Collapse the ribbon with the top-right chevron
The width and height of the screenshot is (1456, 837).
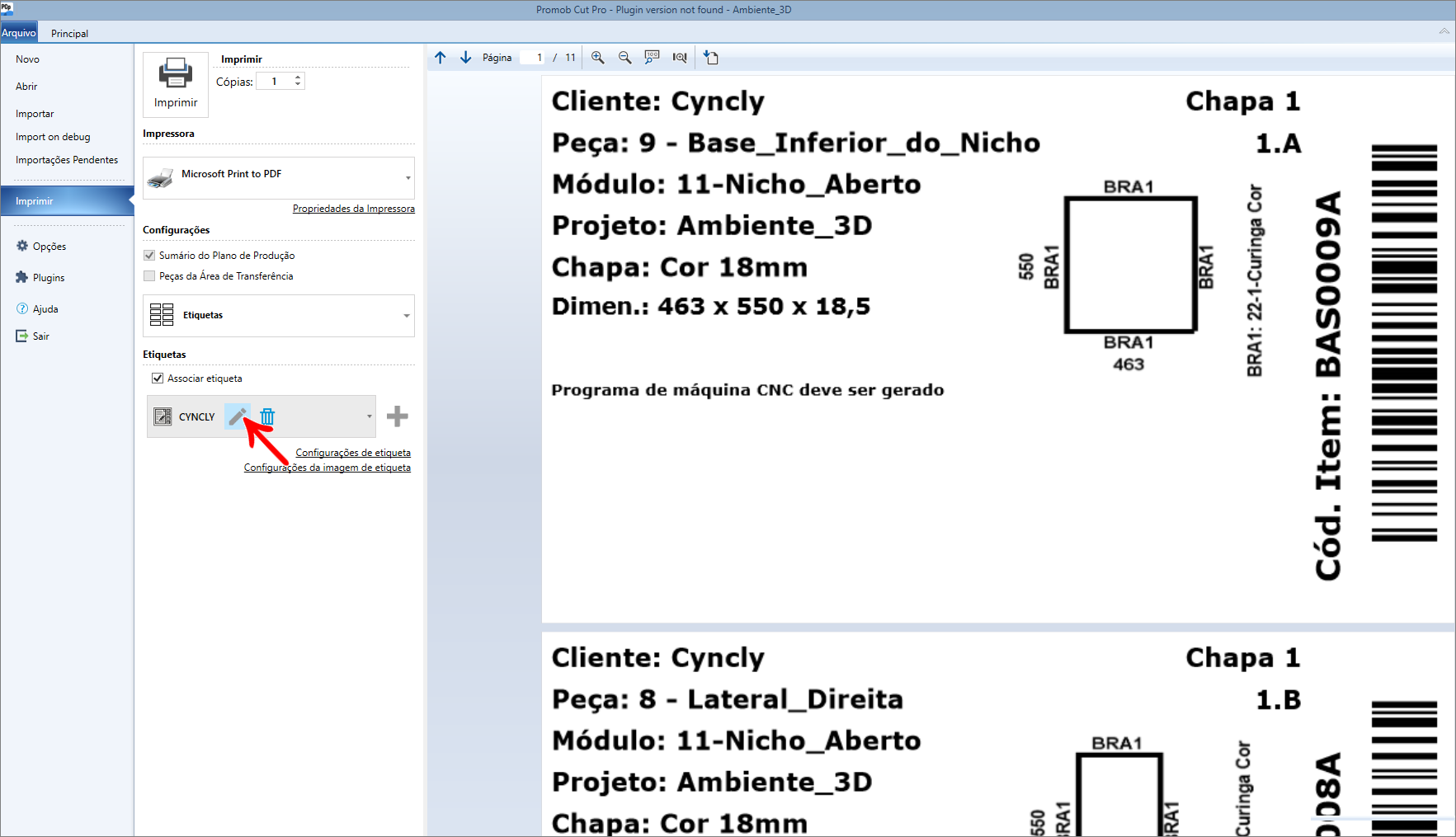[1444, 31]
